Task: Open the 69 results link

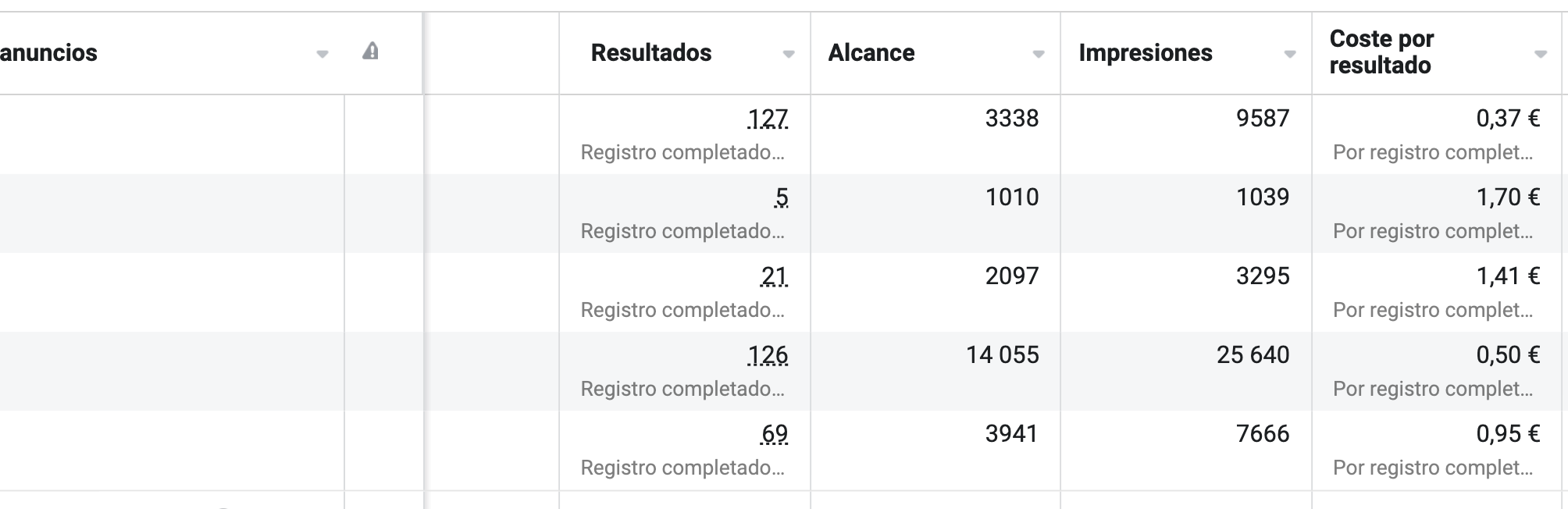Action: (x=774, y=434)
